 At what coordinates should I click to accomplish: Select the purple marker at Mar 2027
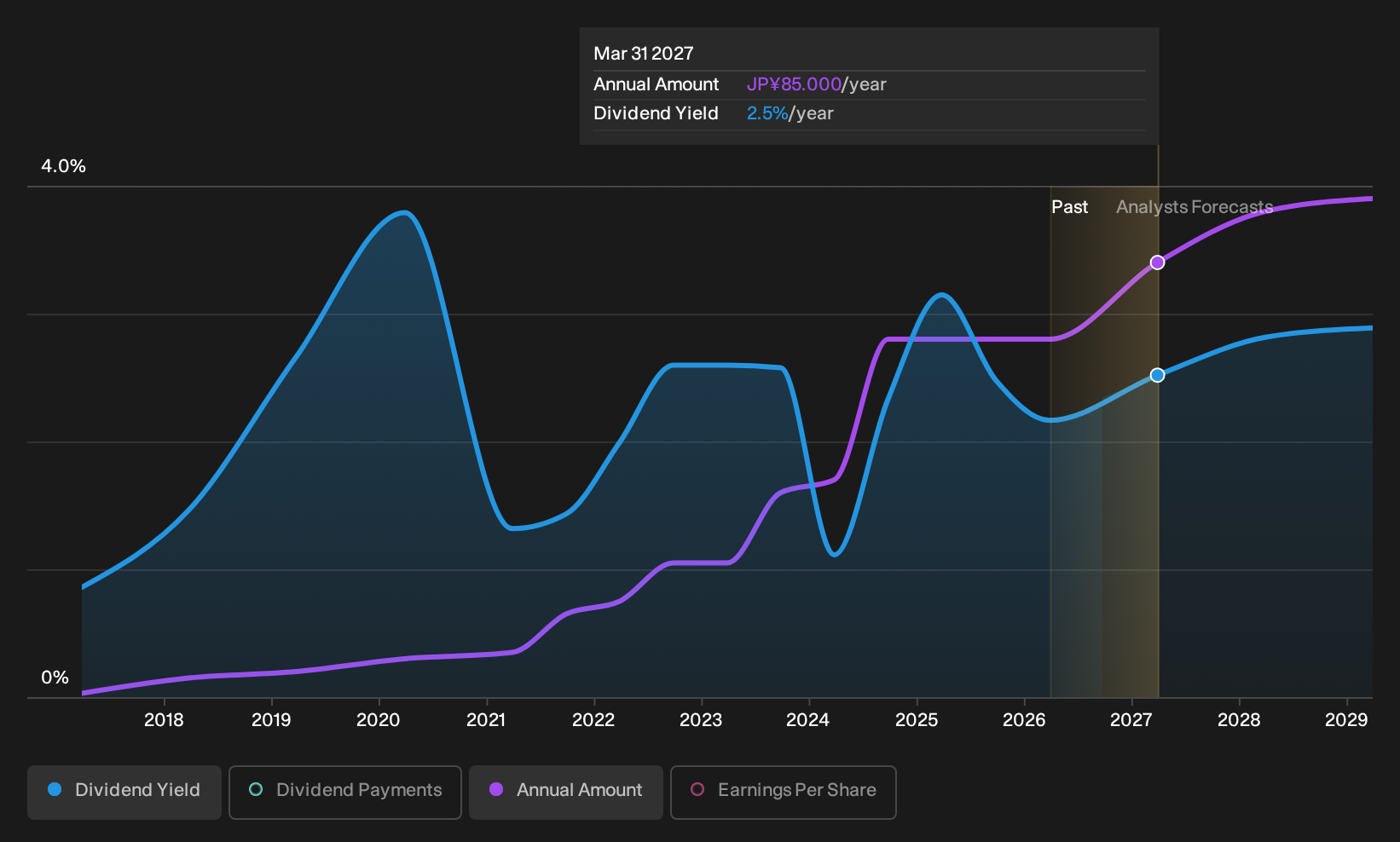click(x=1157, y=262)
